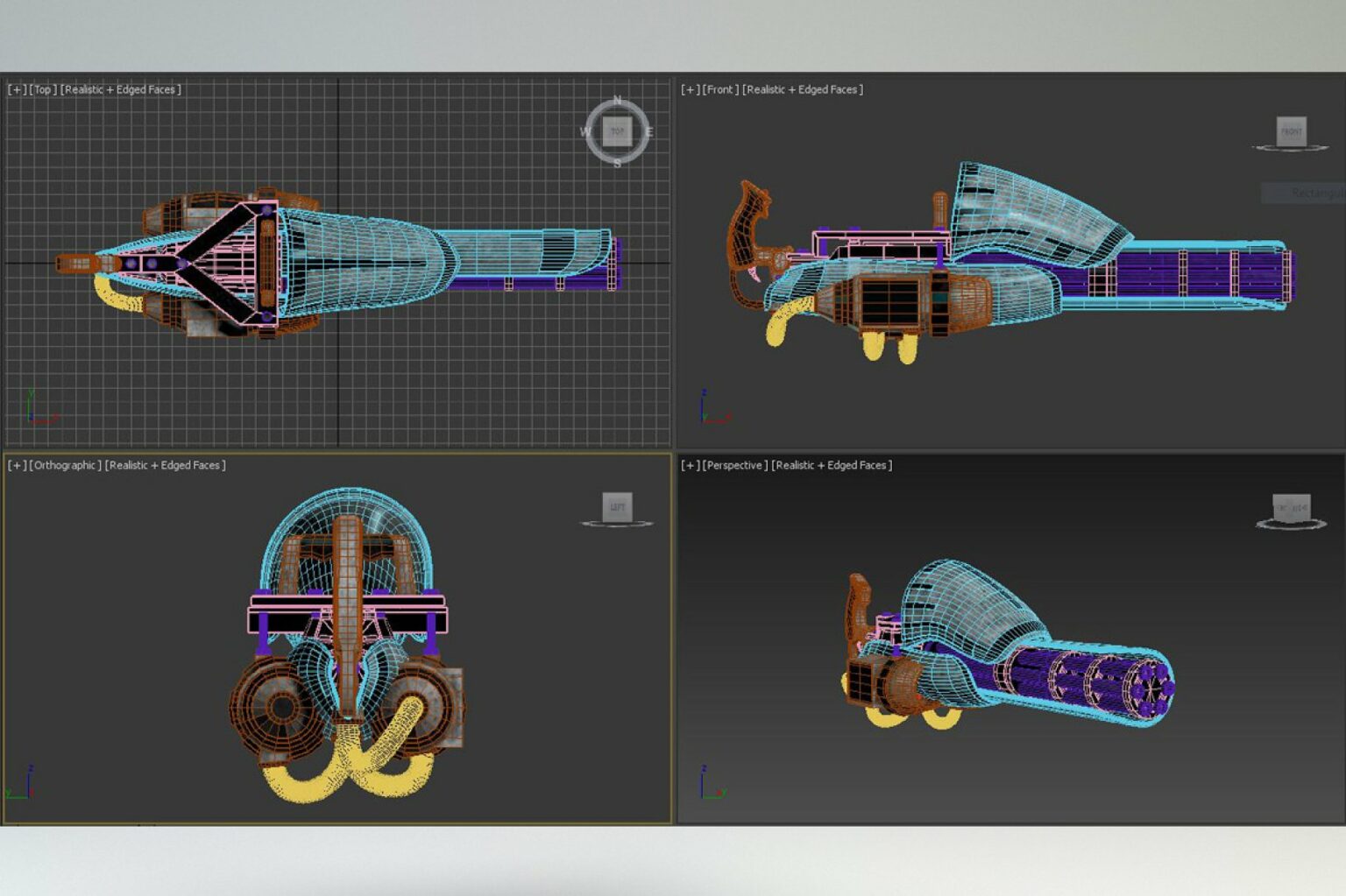
Task: Open the Realistic + Edged Faces menu in Front viewport
Action: coord(804,88)
